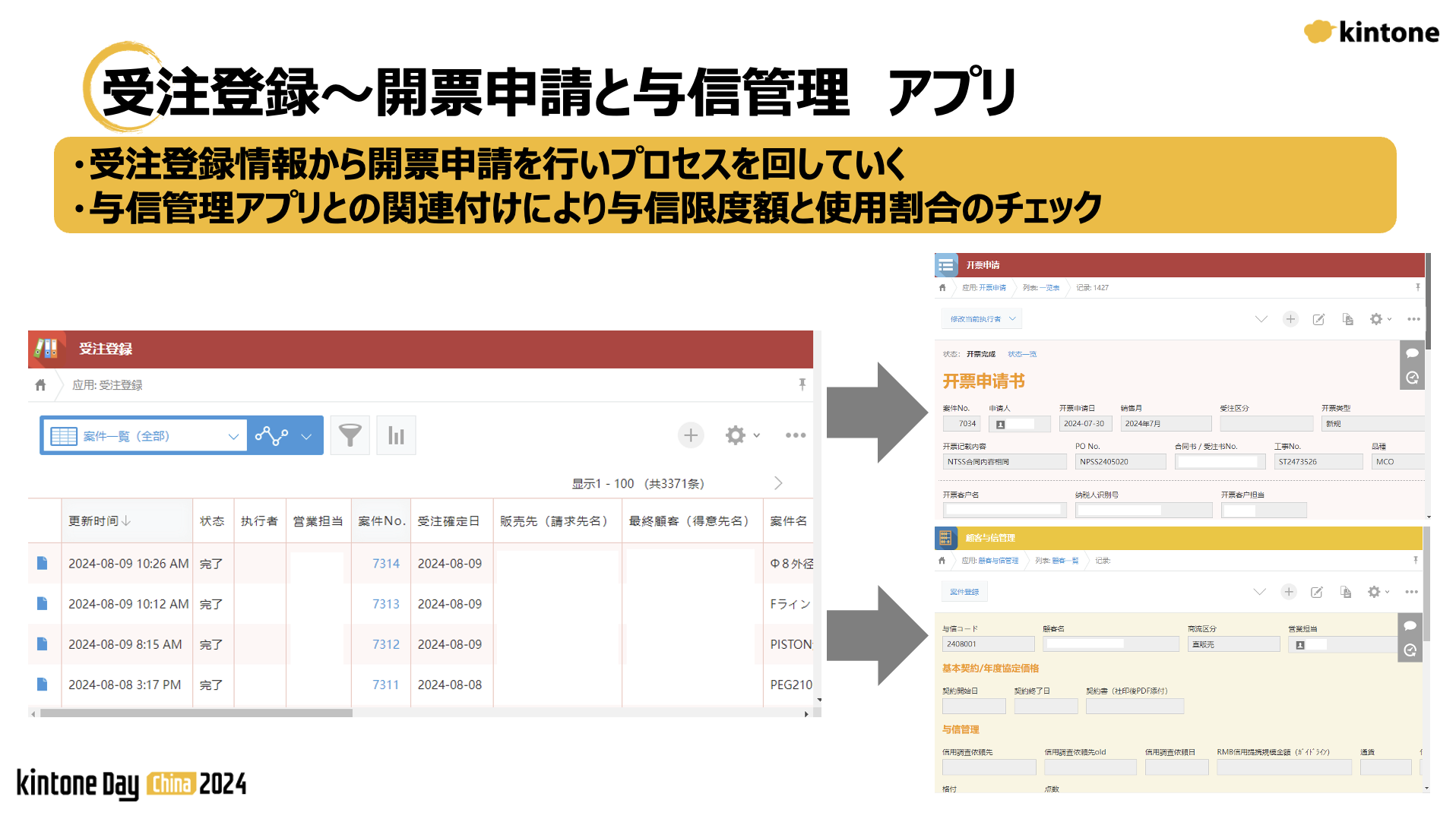Click the vertical scrollbar in 开票申请 window
Image resolution: width=1456 pixels, height=819 pixels.
[x=1428, y=302]
